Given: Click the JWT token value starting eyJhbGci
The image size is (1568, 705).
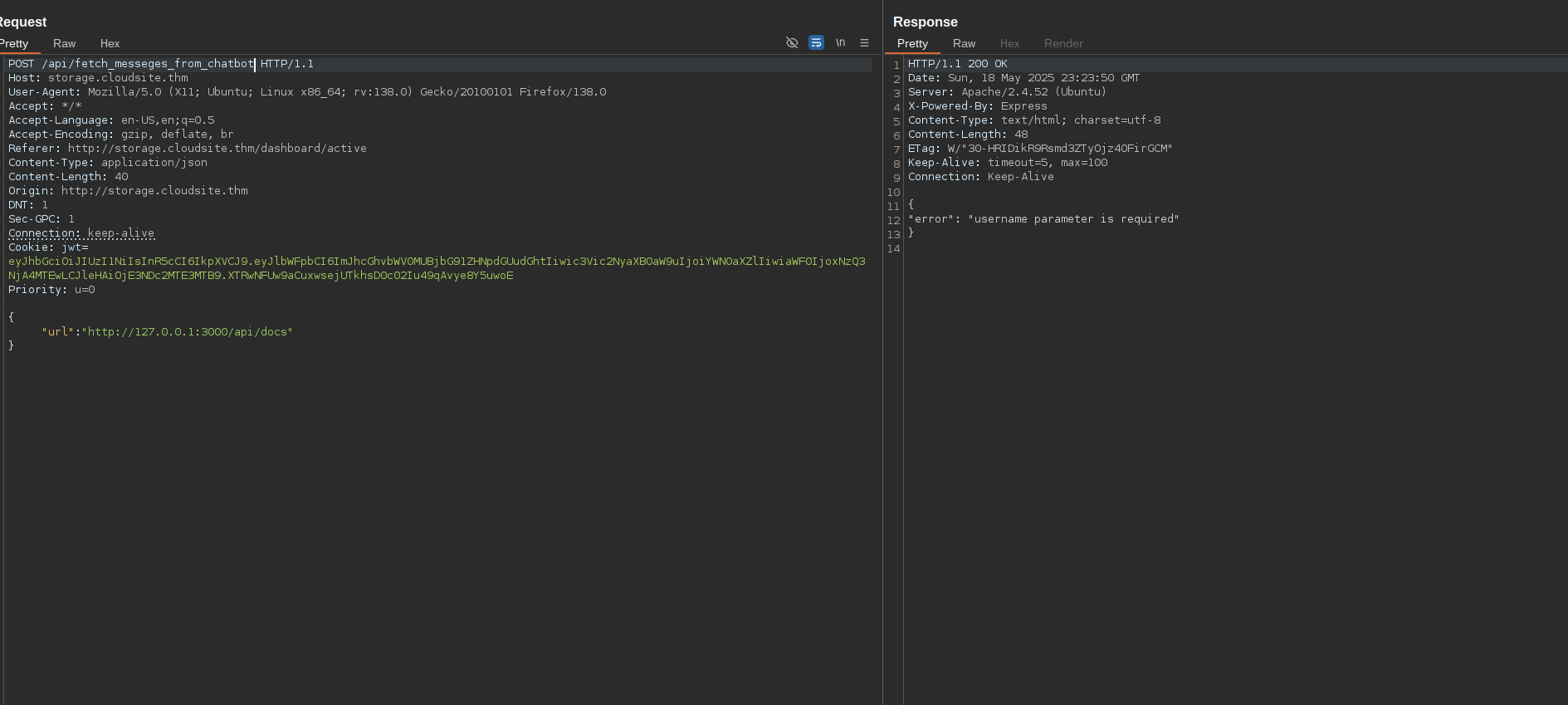Looking at the screenshot, I should point(437,268).
